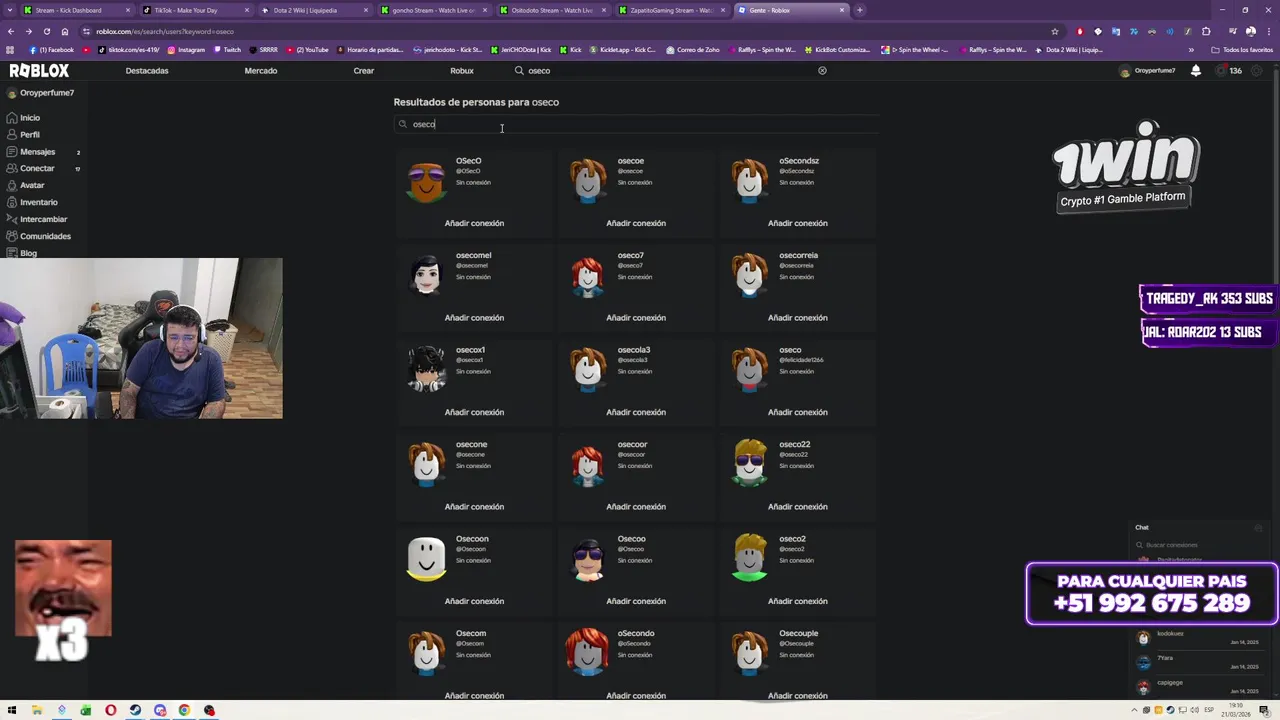Open Opera icon in taskbar

[x=110, y=711]
